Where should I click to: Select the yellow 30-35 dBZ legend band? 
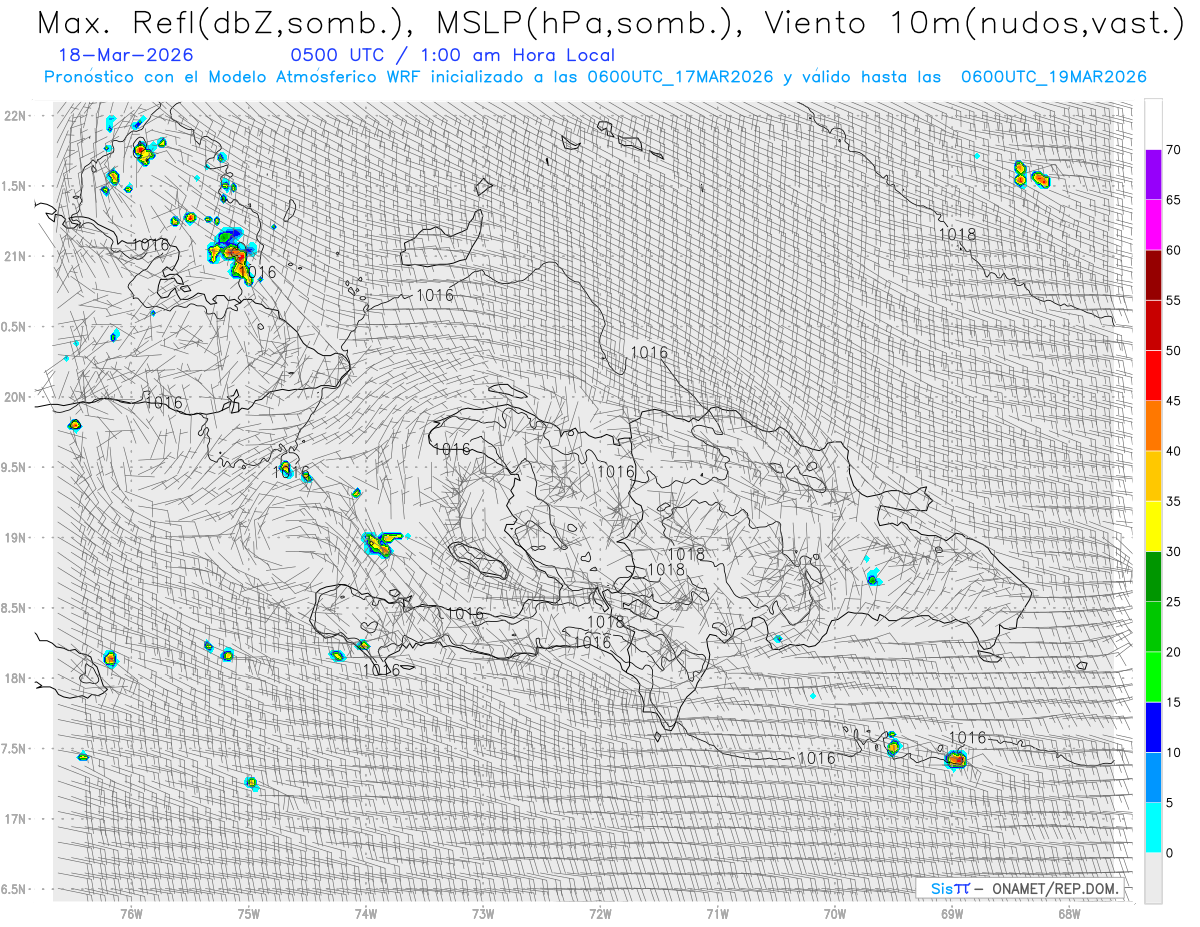click(1153, 526)
